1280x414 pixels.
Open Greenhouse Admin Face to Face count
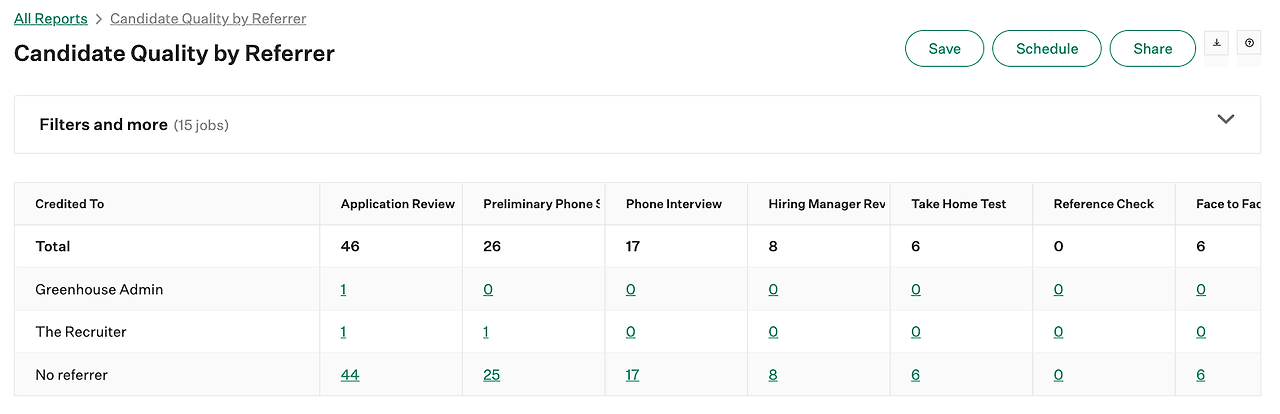[1201, 290]
